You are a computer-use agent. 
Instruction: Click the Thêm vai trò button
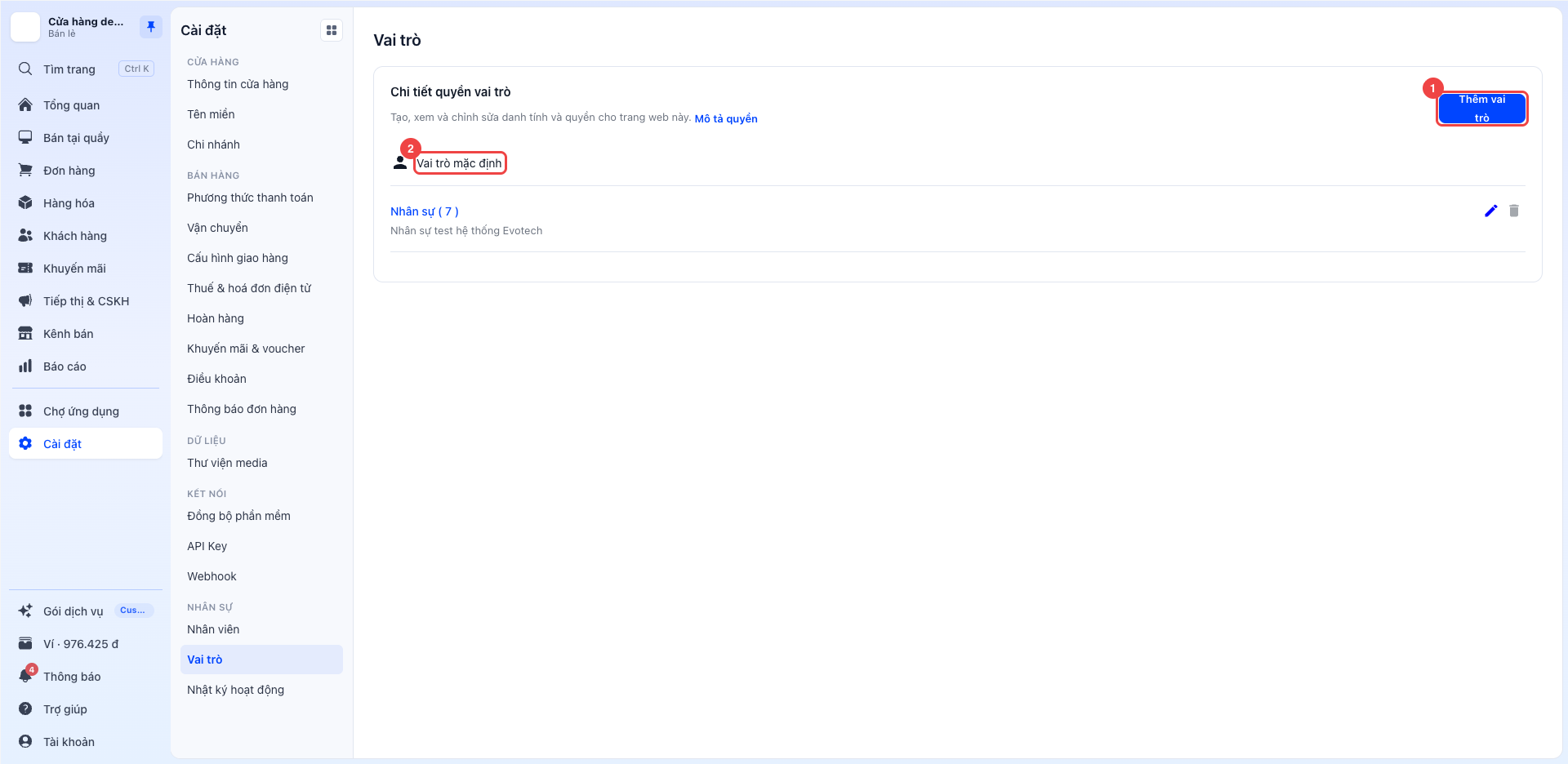point(1481,109)
